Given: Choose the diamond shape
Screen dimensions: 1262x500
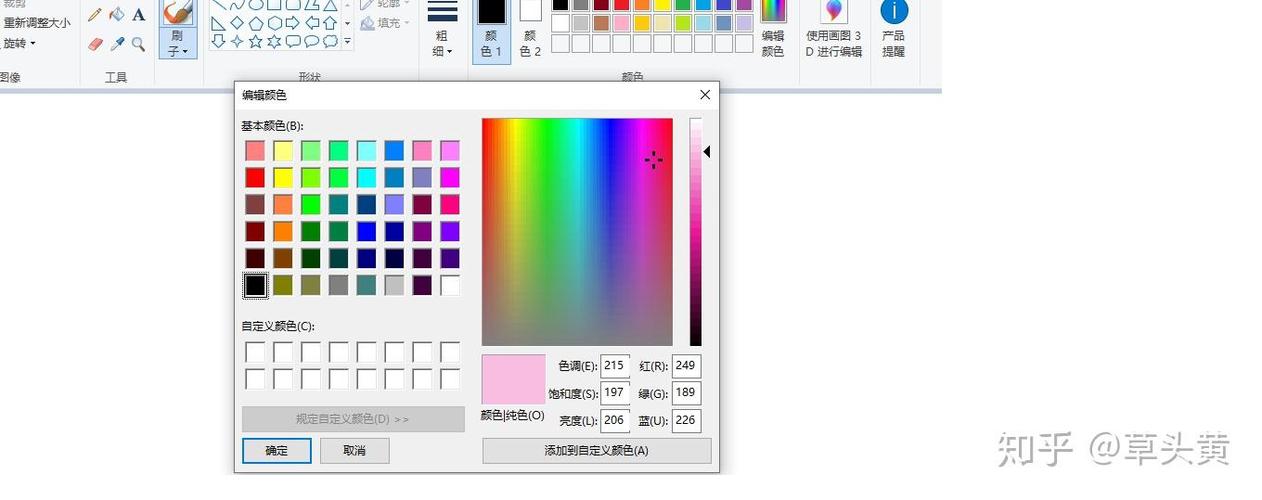Looking at the screenshot, I should (x=237, y=23).
